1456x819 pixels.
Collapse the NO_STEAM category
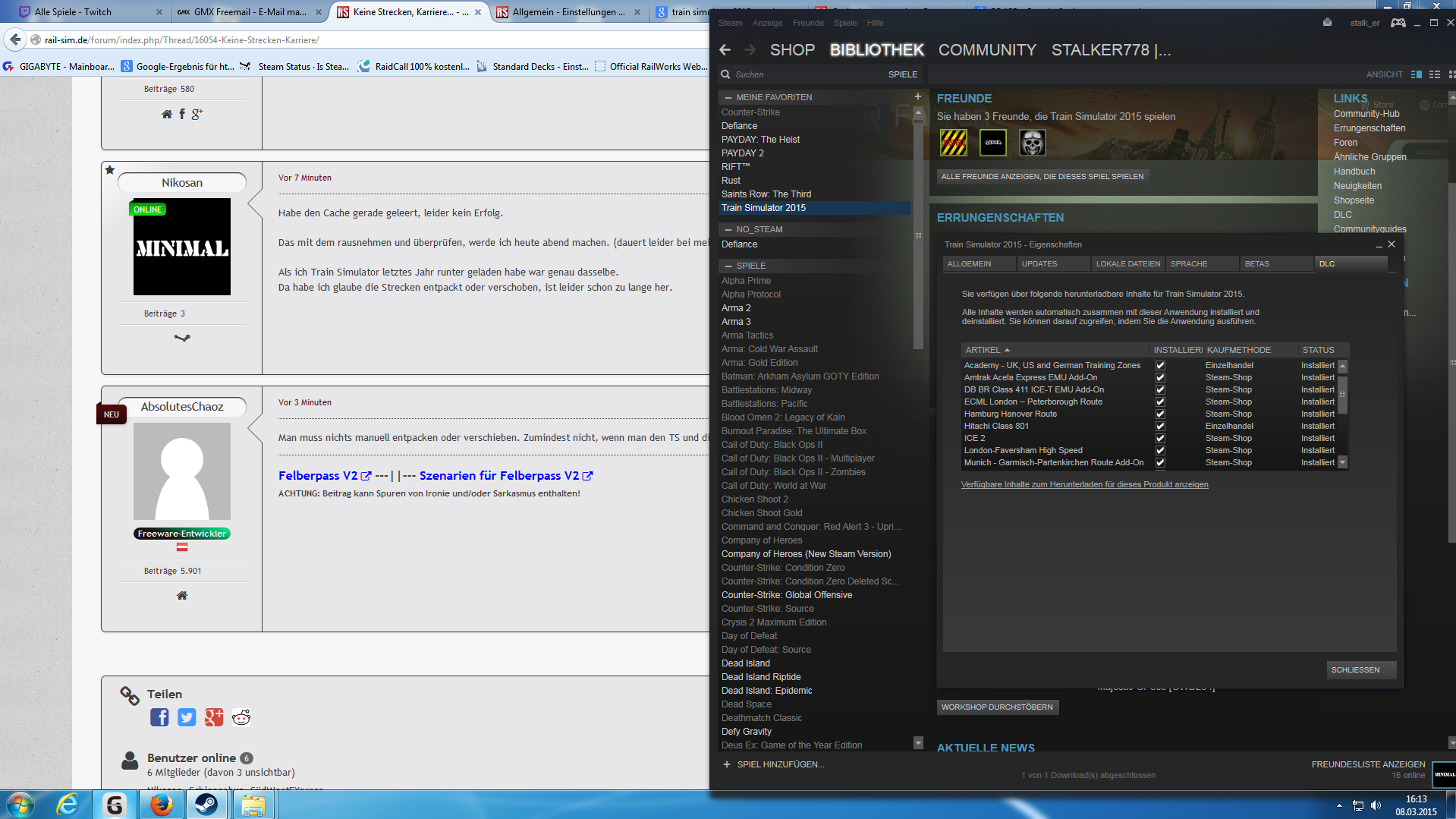[x=728, y=229]
